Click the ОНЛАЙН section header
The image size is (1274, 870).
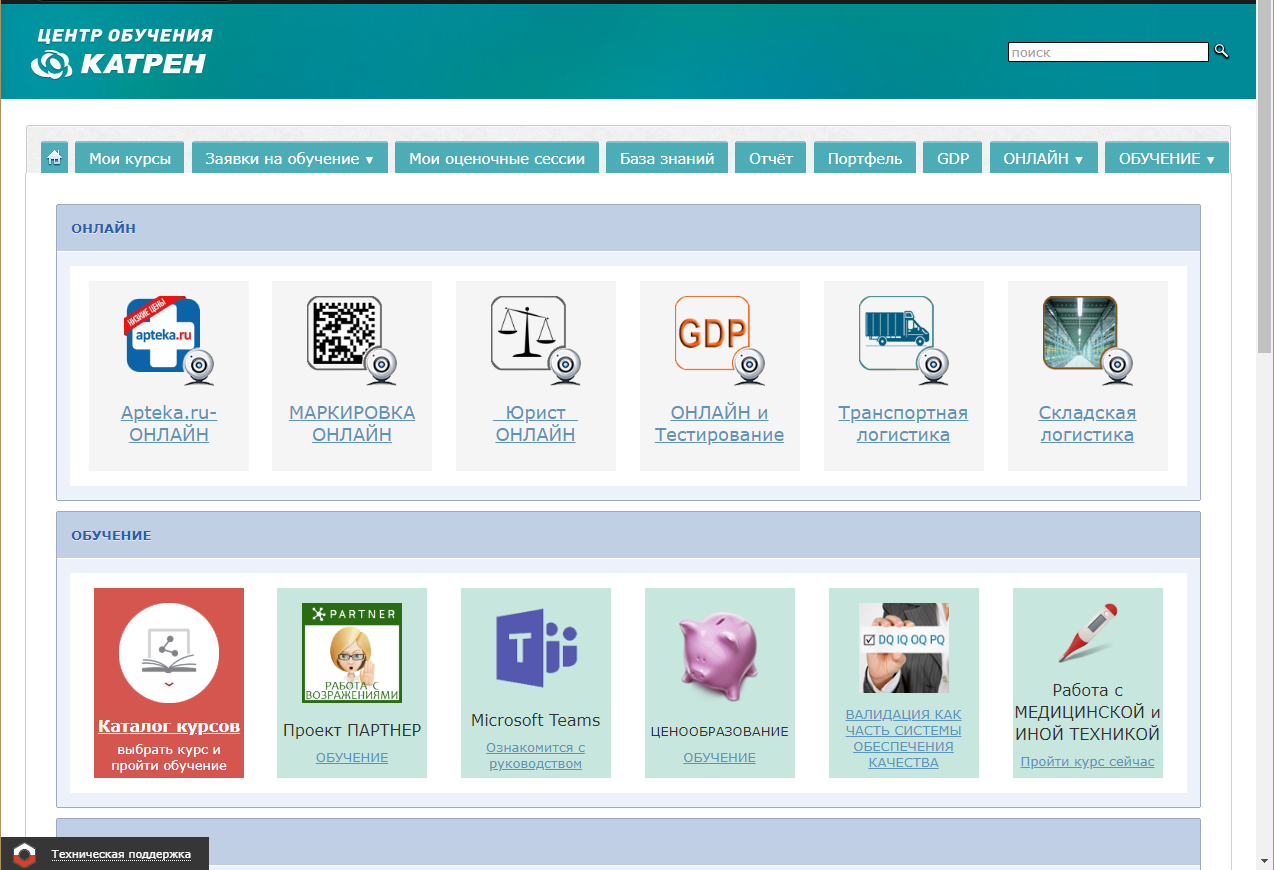tap(628, 228)
